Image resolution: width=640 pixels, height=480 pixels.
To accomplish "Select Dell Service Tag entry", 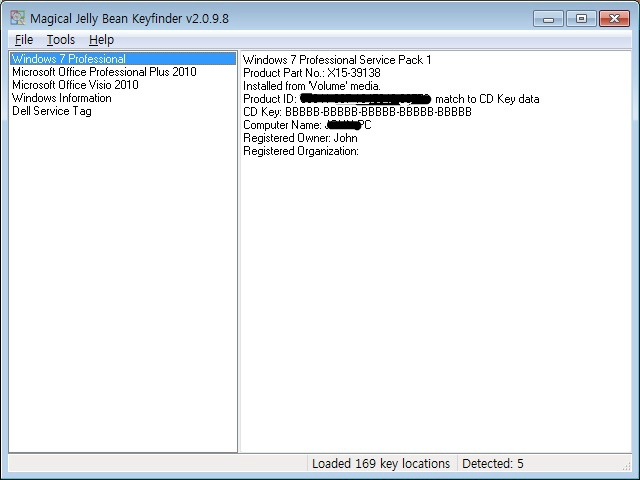I will click(x=52, y=111).
